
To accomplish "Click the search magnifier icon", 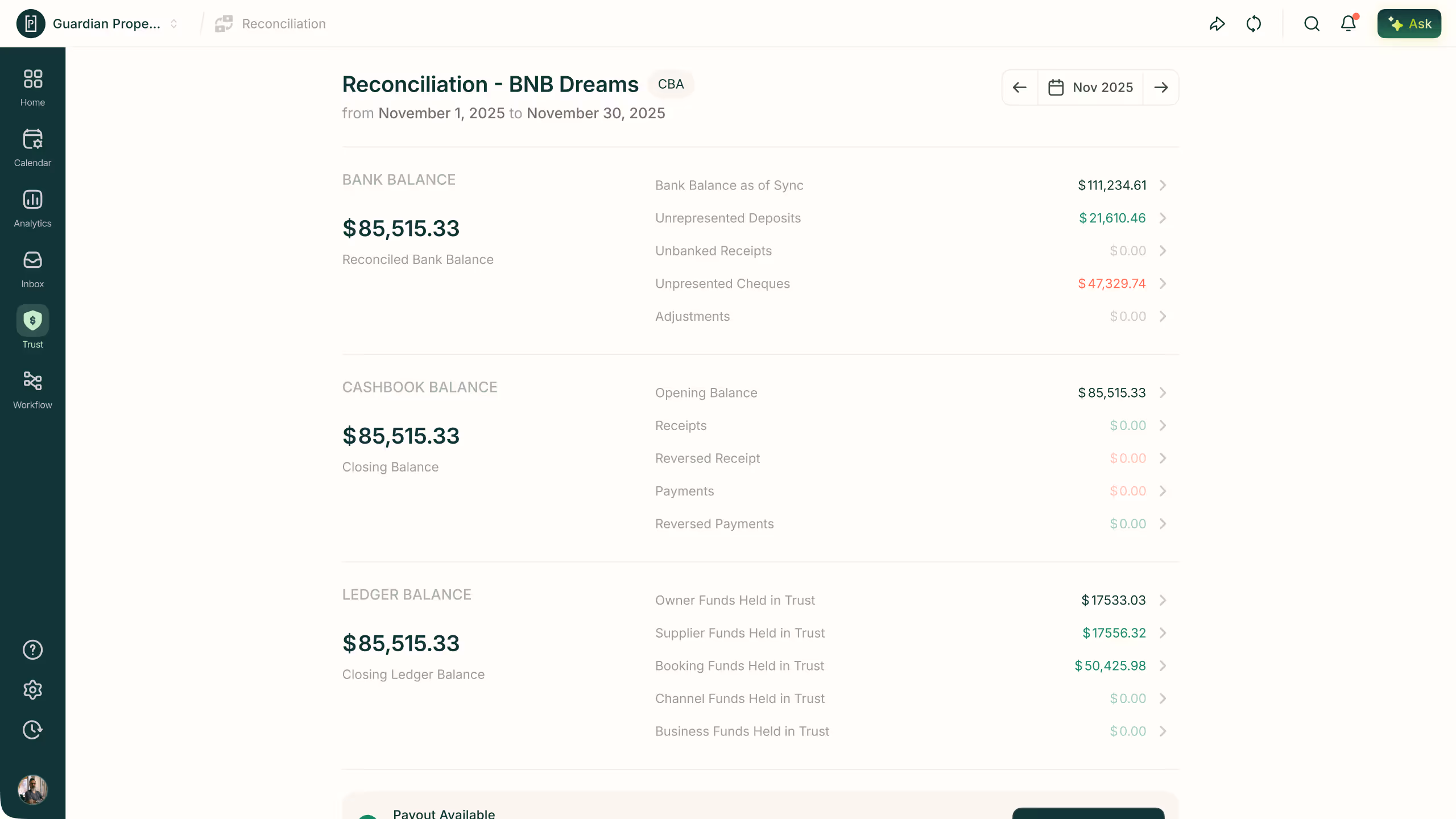I will [x=1312, y=24].
